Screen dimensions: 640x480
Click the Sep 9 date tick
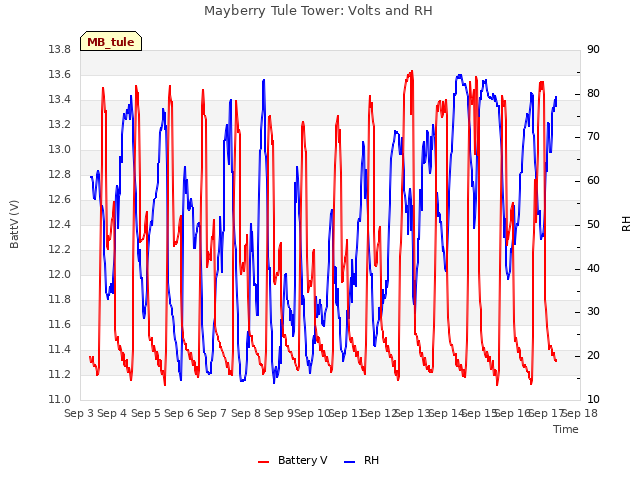279,413
